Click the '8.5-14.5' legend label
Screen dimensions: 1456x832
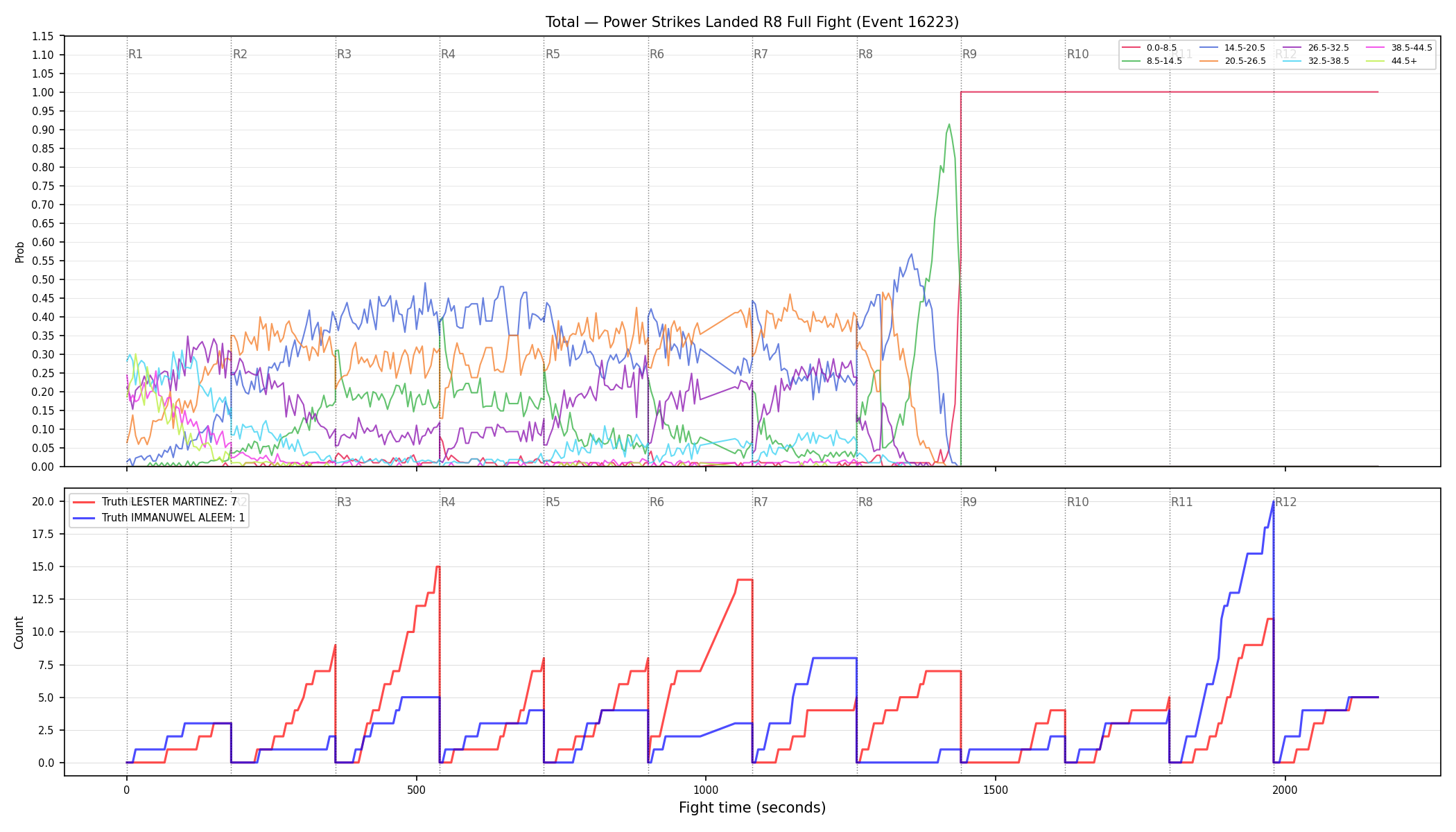[x=1164, y=61]
